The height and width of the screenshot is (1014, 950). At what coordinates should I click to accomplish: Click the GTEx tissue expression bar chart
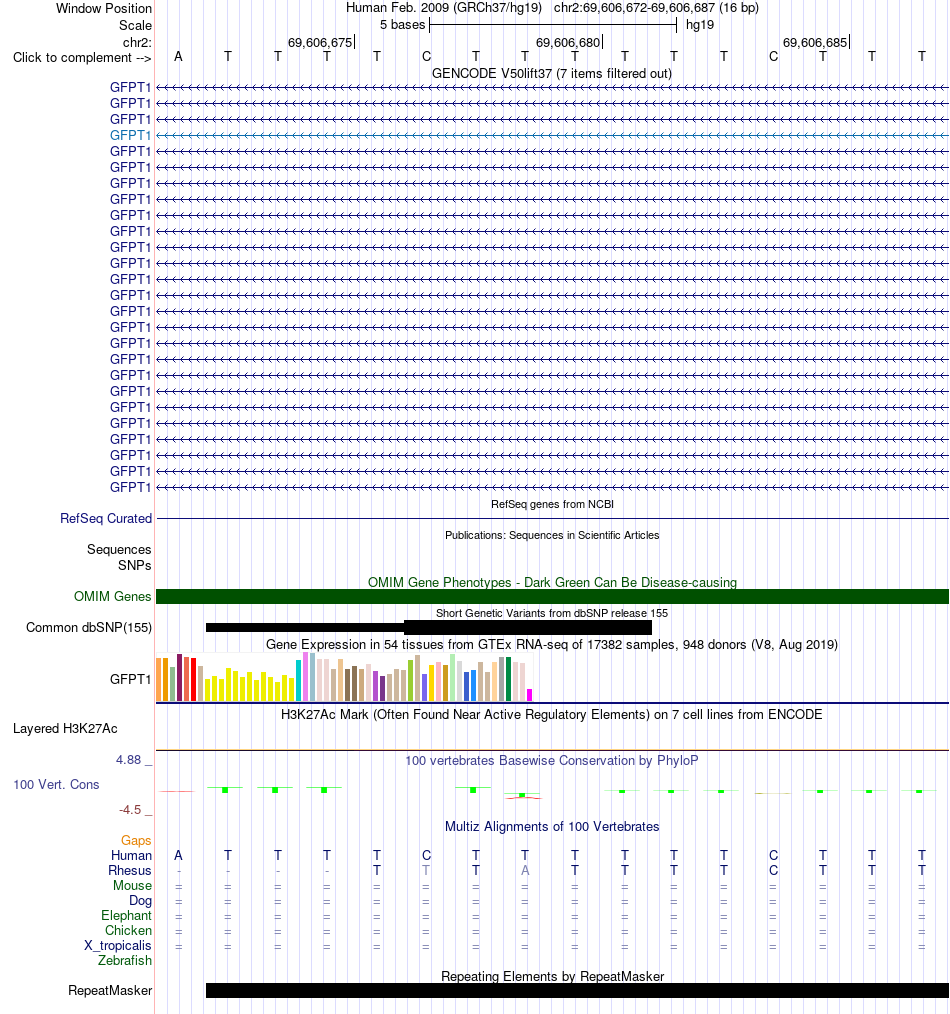pos(344,677)
